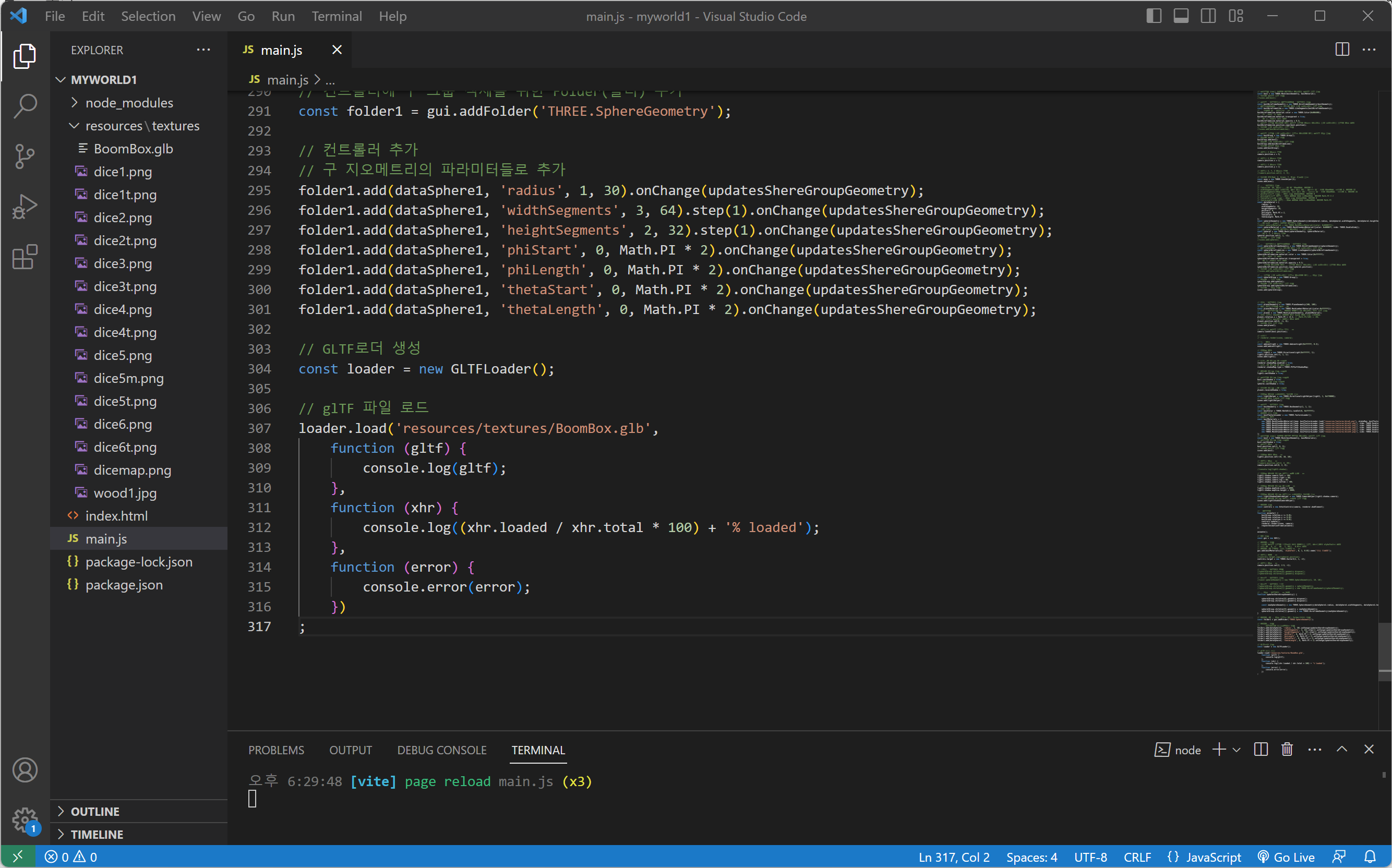
Task: Toggle the bottom panel layout button
Action: click(1181, 16)
